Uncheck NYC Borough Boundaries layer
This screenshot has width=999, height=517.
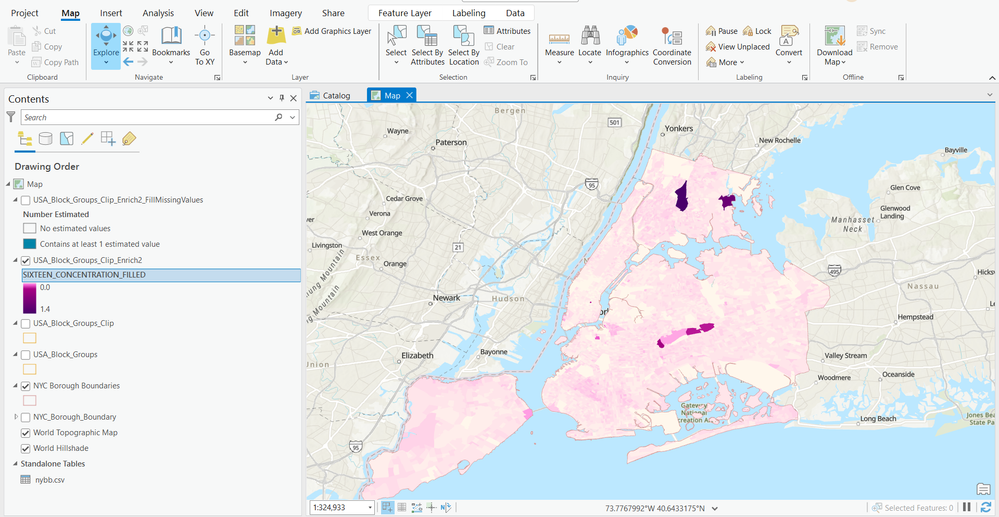coord(25,386)
